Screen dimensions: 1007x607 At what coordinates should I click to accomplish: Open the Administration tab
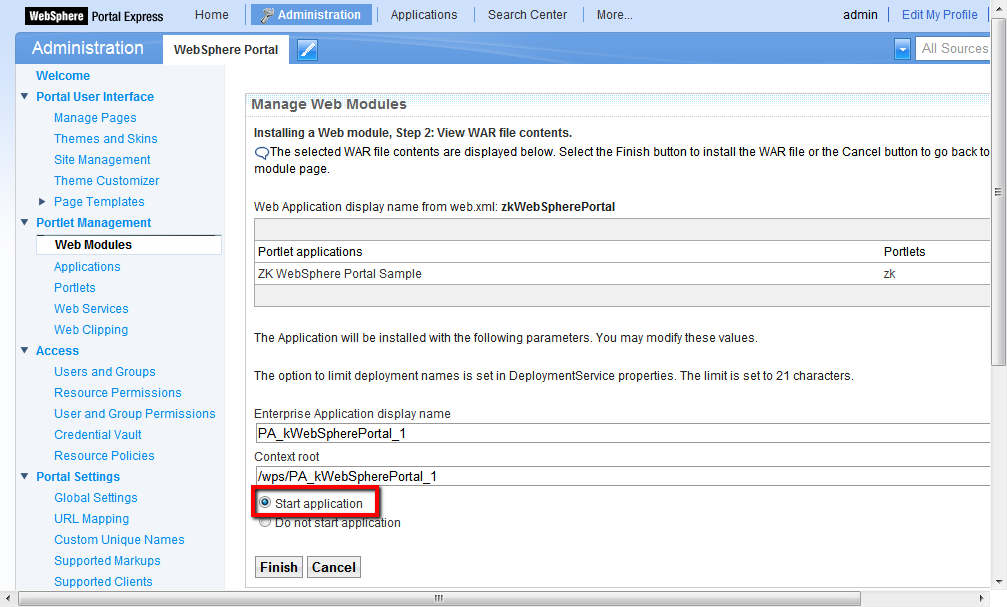[311, 15]
